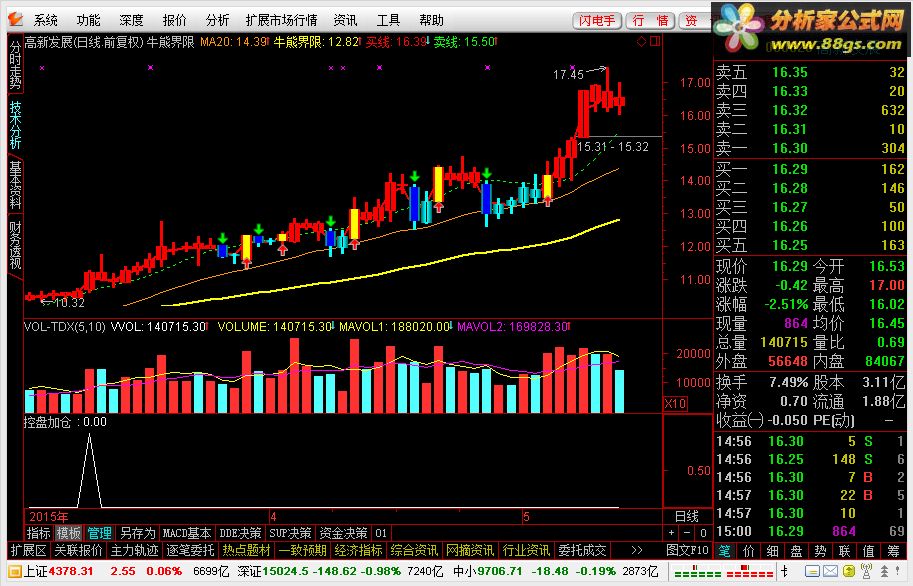Click the red split-panel square icon

pyautogui.click(x=655, y=41)
